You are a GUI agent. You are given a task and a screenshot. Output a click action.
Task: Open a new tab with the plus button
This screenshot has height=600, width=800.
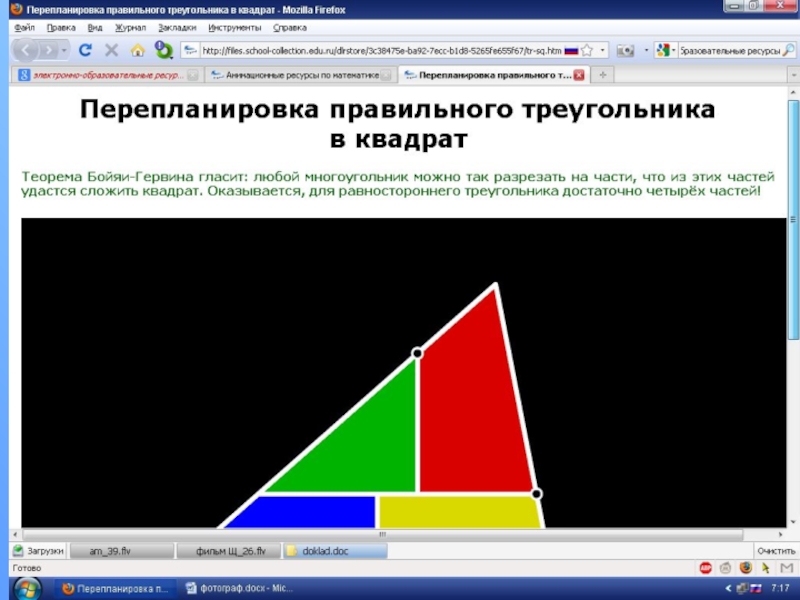[x=603, y=75]
